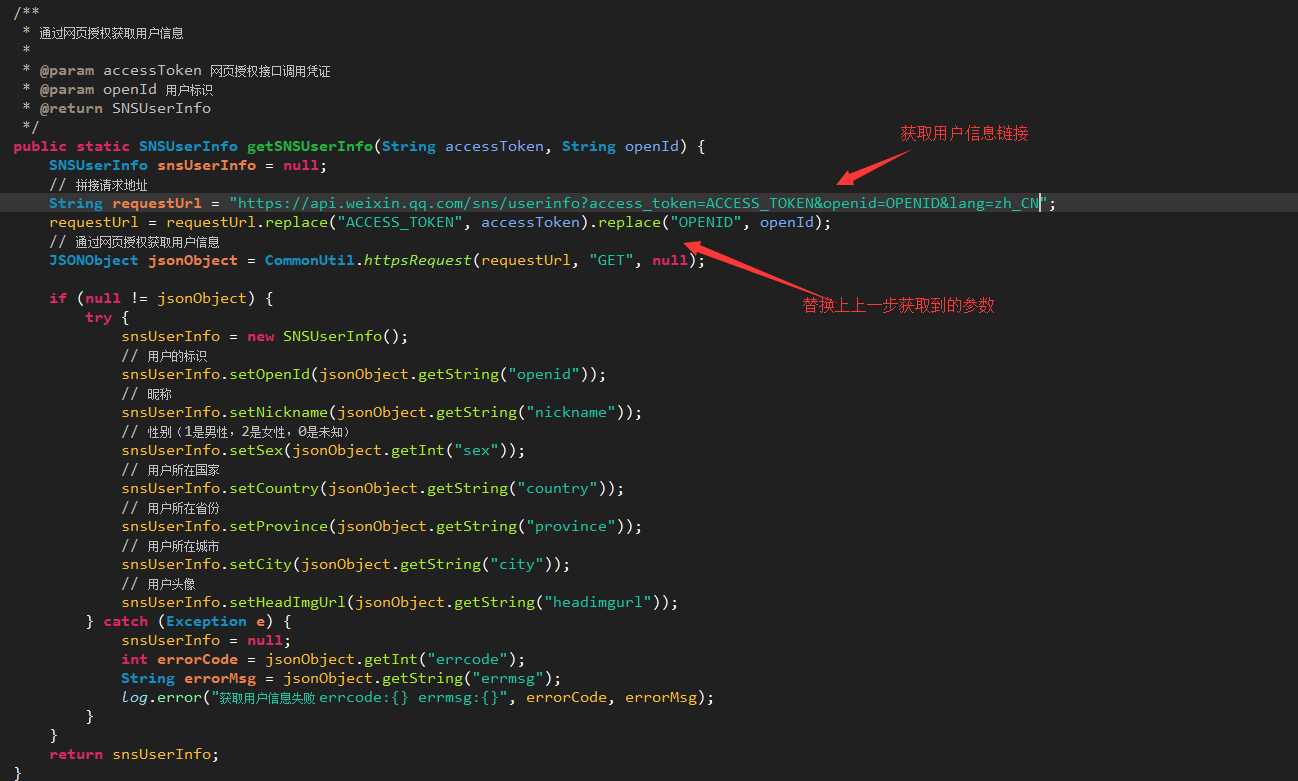Click the "GET" string literal
The image size is (1298, 781).
tap(611, 260)
